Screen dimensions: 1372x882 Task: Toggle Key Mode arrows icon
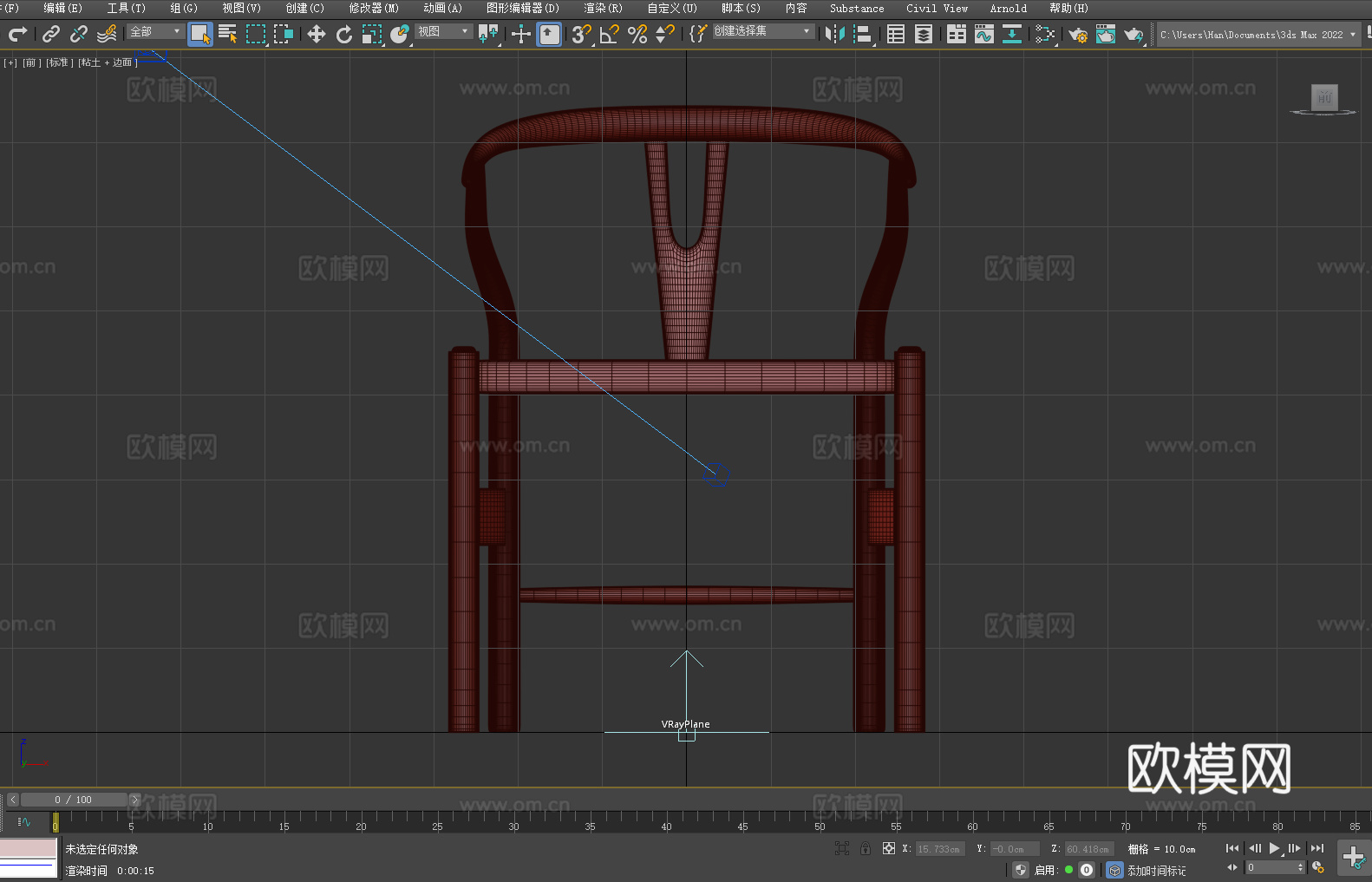[x=1232, y=867]
